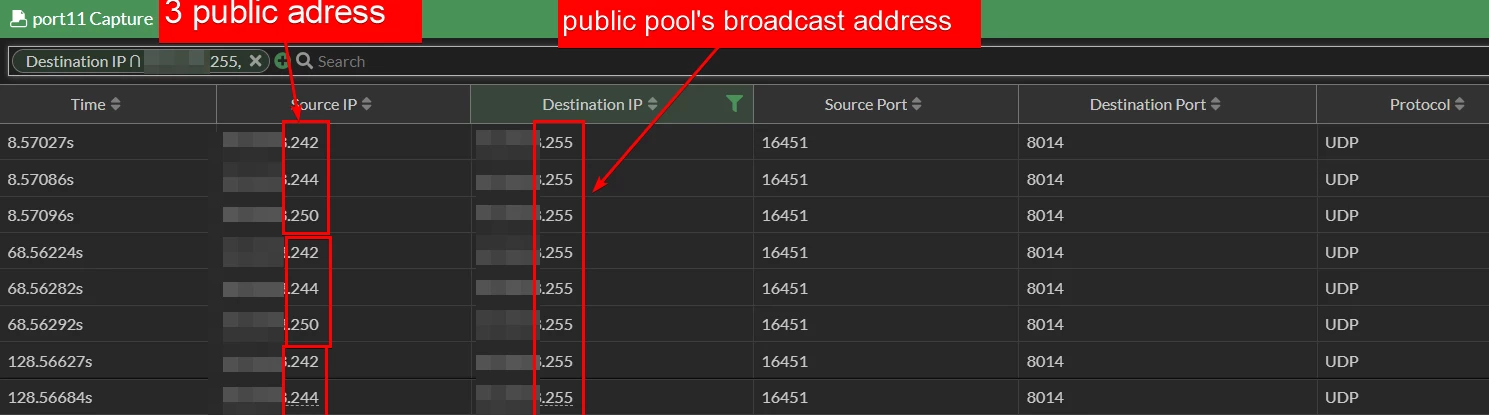The image size is (1489, 415).
Task: Click port11 Capture title icon
Action: [18, 19]
